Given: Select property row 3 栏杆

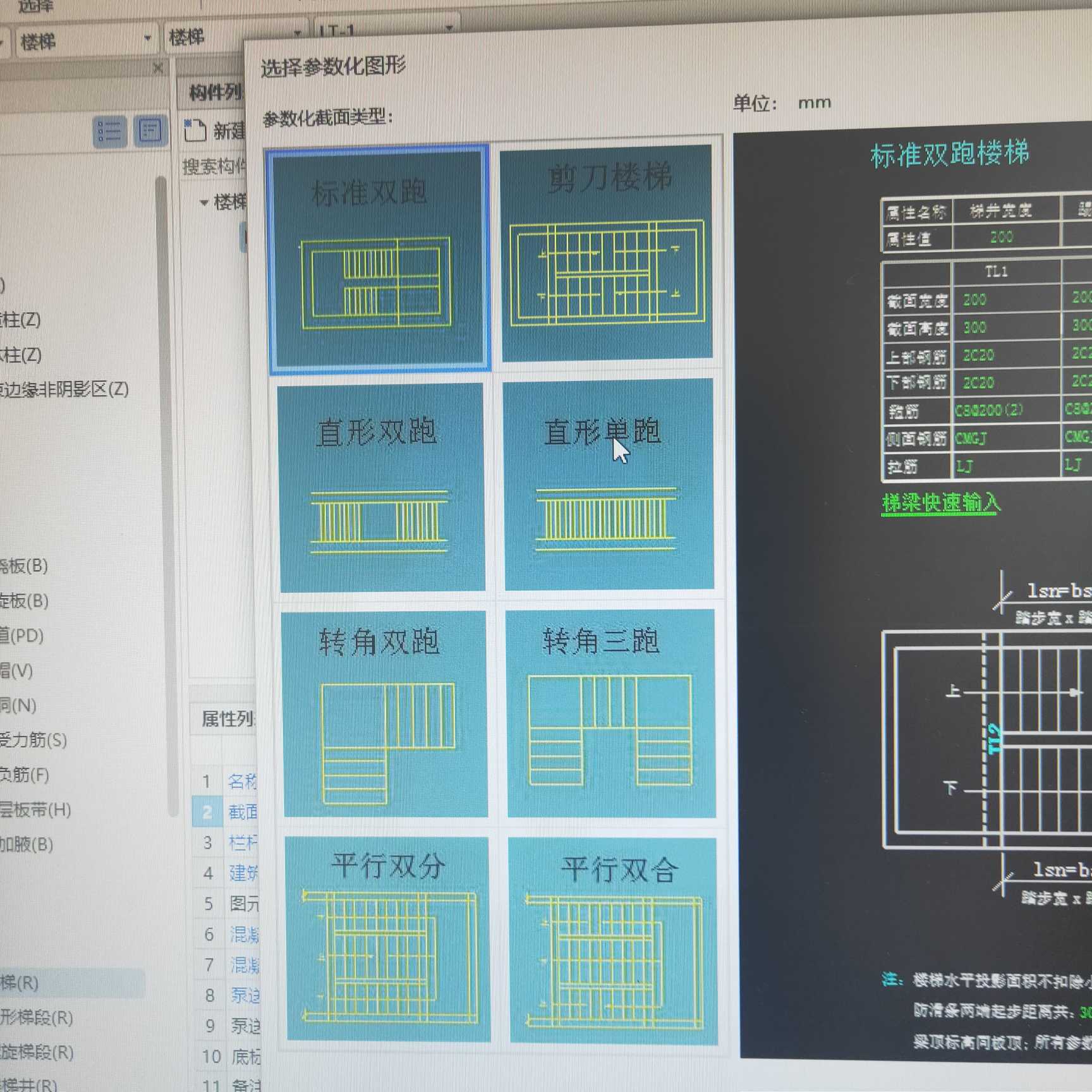Looking at the screenshot, I should click(x=226, y=842).
